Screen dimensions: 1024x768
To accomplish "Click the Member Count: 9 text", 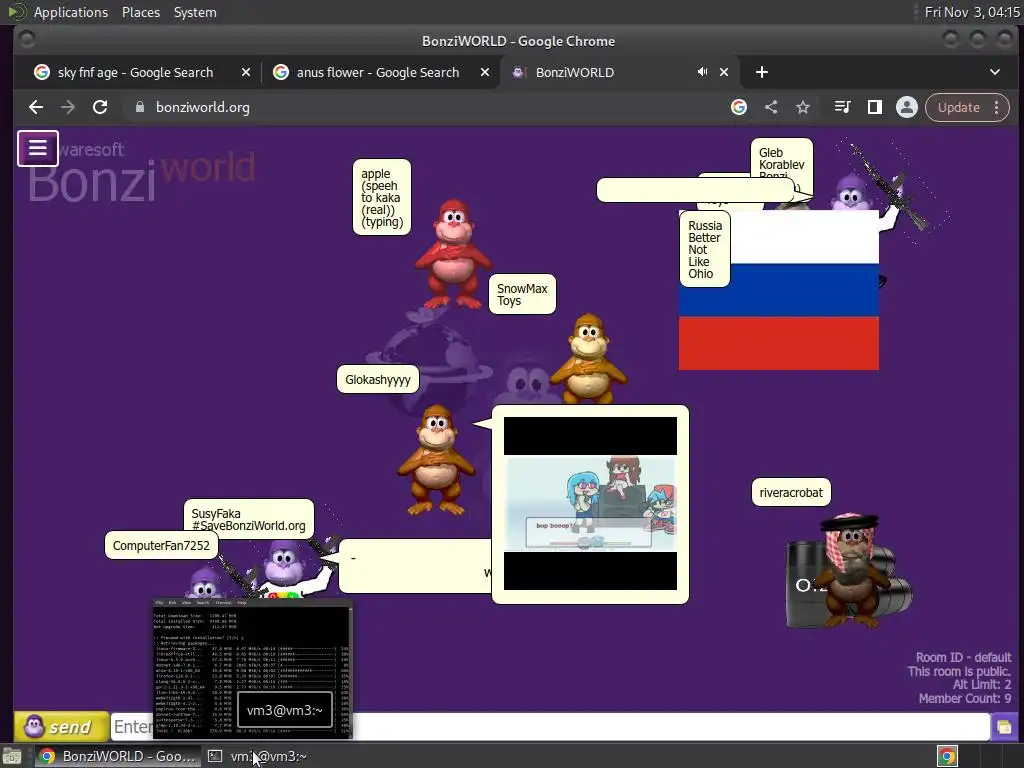I will tap(965, 698).
